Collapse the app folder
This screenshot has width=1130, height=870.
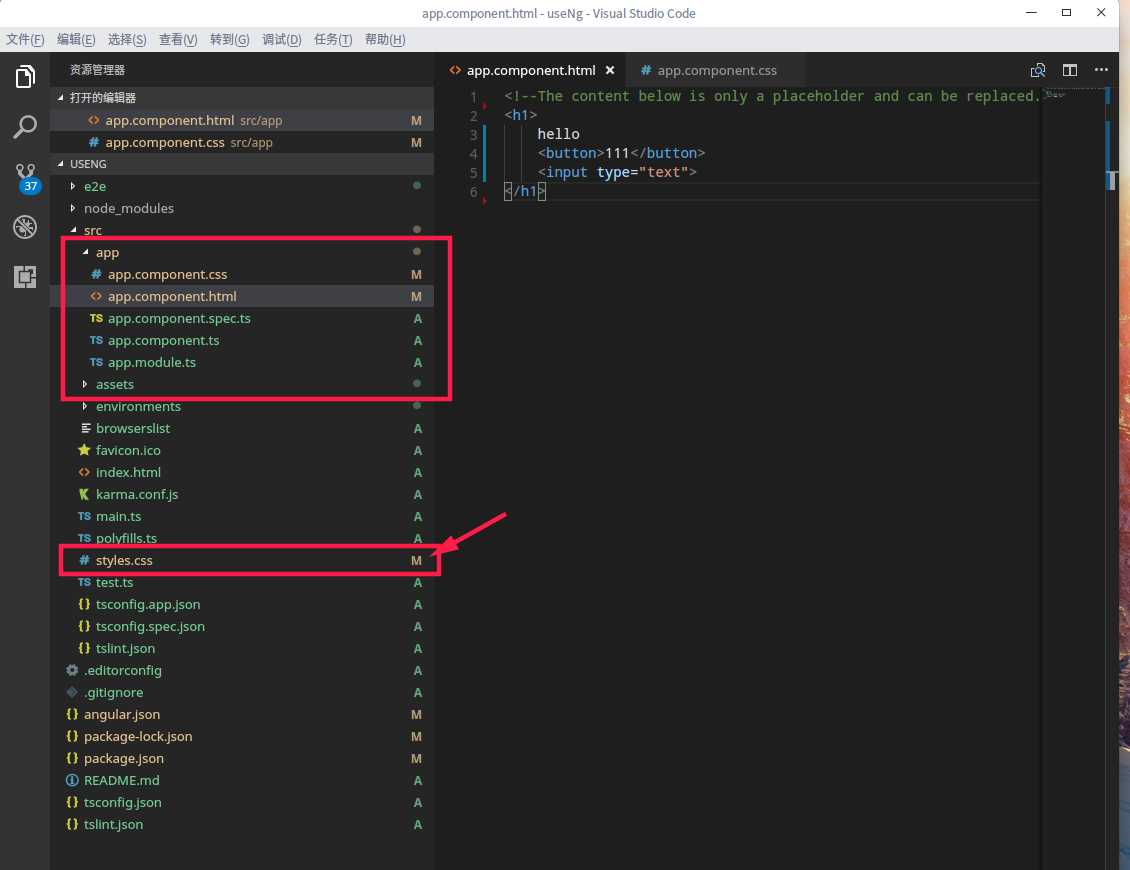point(241,252)
